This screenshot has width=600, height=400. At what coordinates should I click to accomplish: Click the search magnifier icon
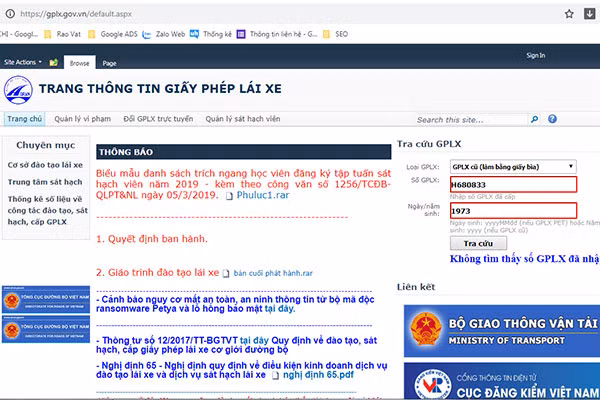[x=535, y=119]
